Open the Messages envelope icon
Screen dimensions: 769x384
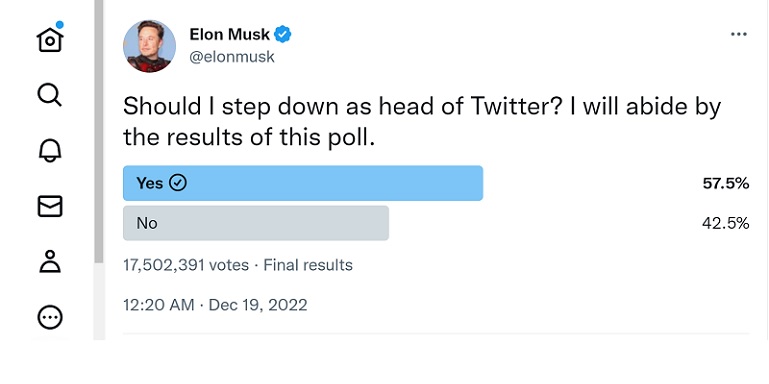point(50,206)
